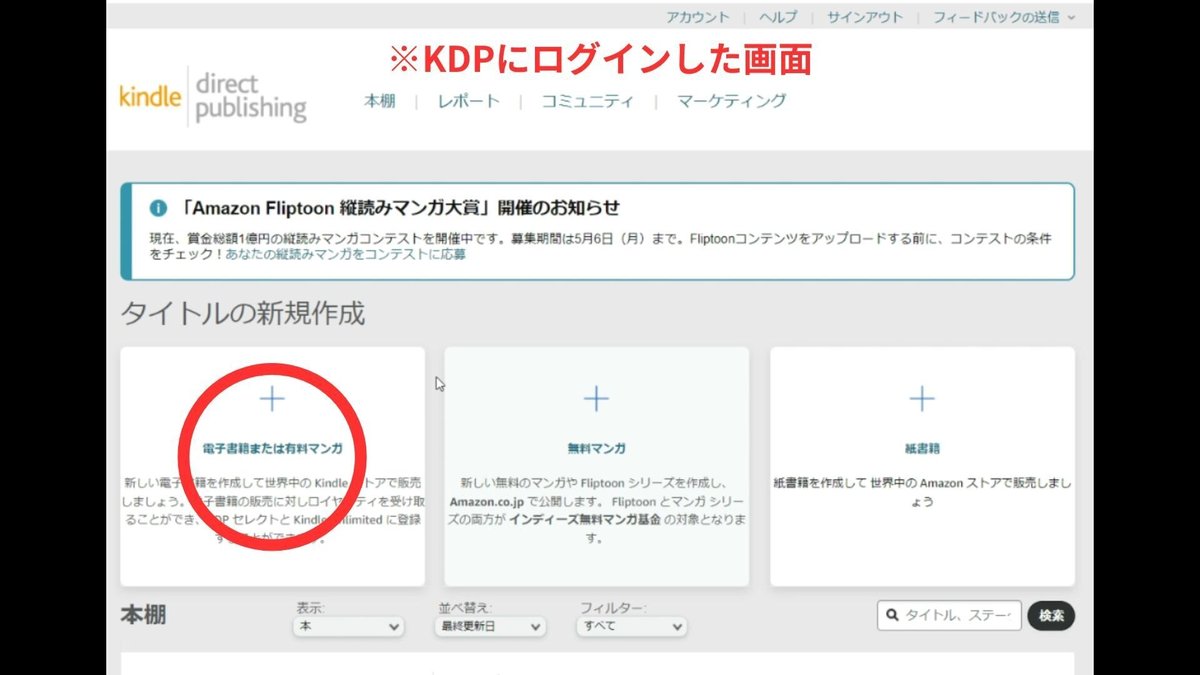This screenshot has height=675, width=1200.
Task: Click the サインアウト link
Action: coord(865,17)
